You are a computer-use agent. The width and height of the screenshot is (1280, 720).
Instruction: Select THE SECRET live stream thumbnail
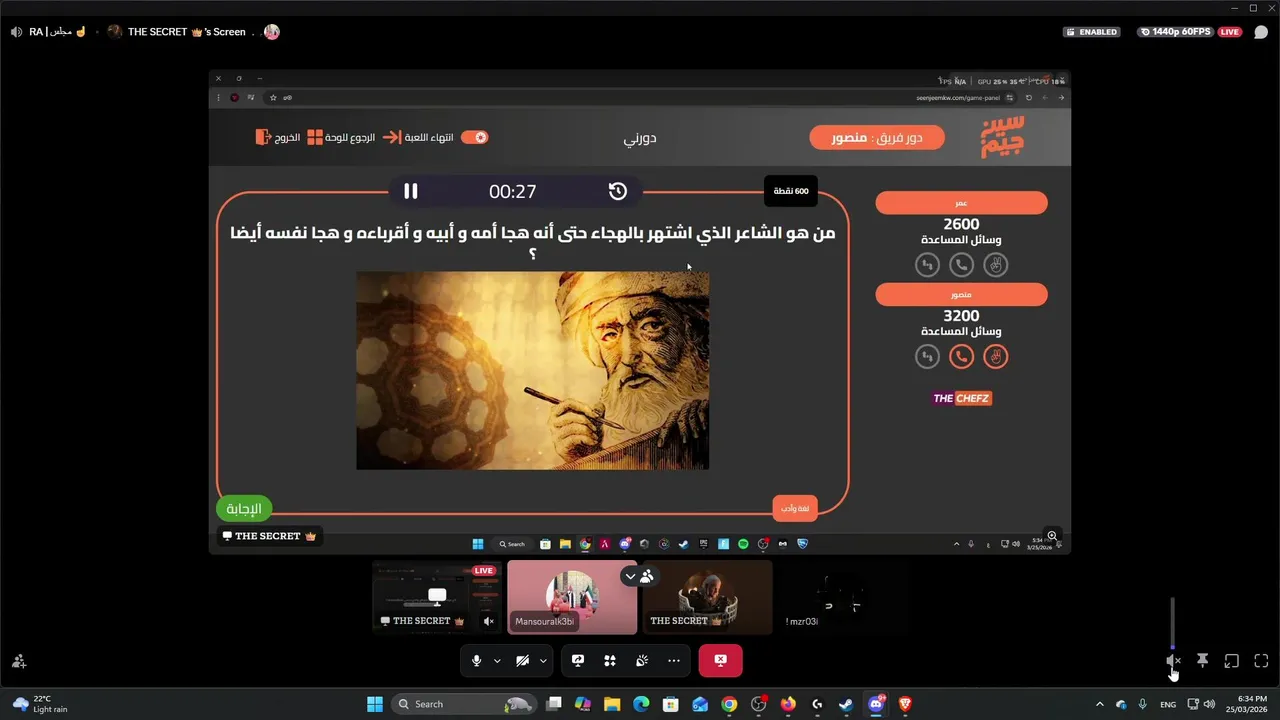tap(436, 597)
